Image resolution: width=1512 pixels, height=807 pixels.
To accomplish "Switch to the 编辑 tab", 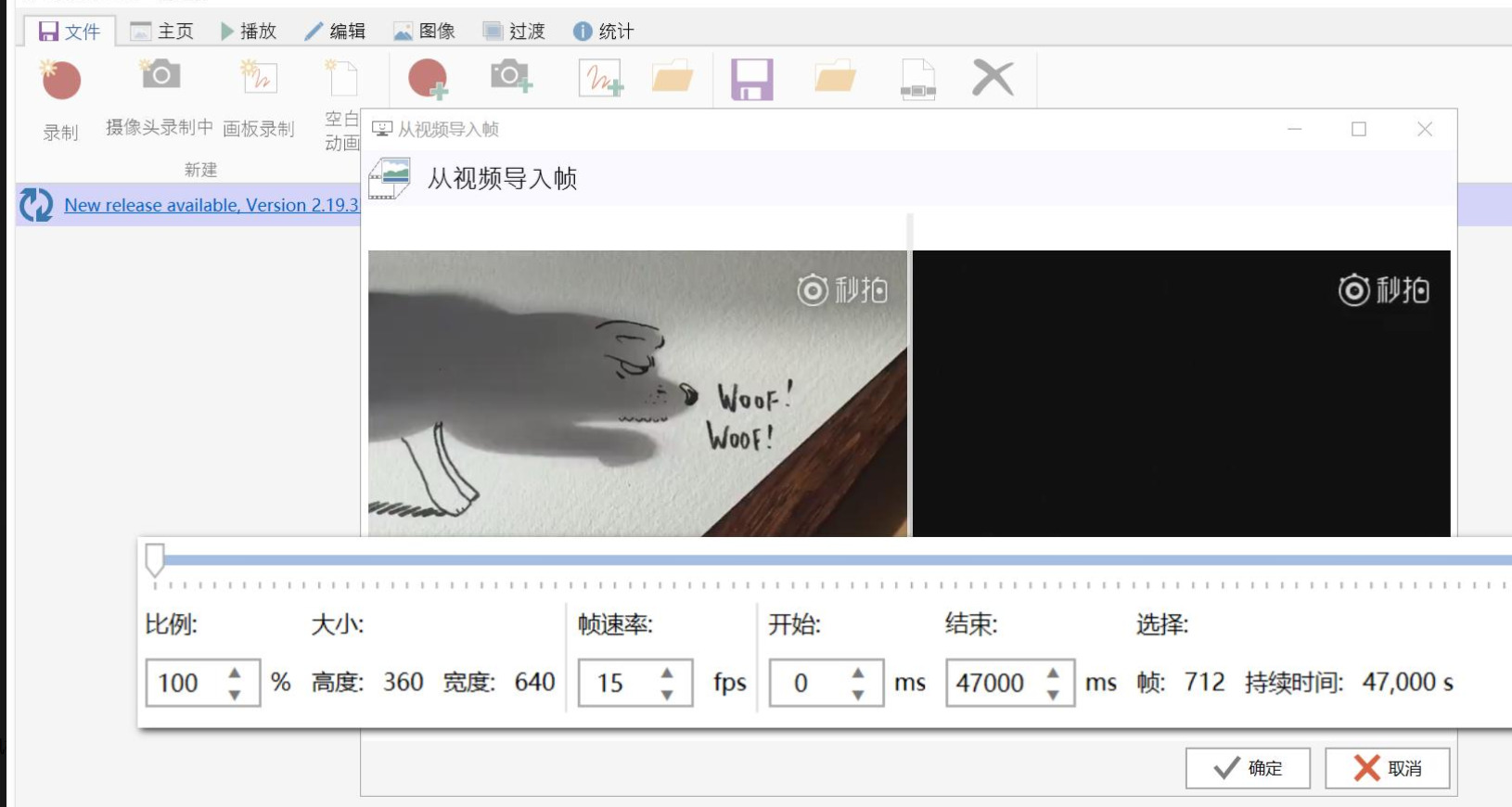I will coord(336,32).
